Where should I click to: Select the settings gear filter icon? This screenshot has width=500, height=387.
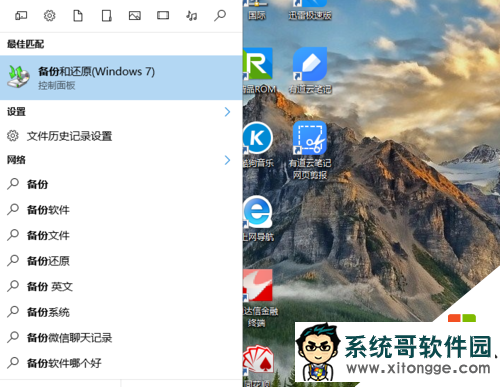(49, 16)
